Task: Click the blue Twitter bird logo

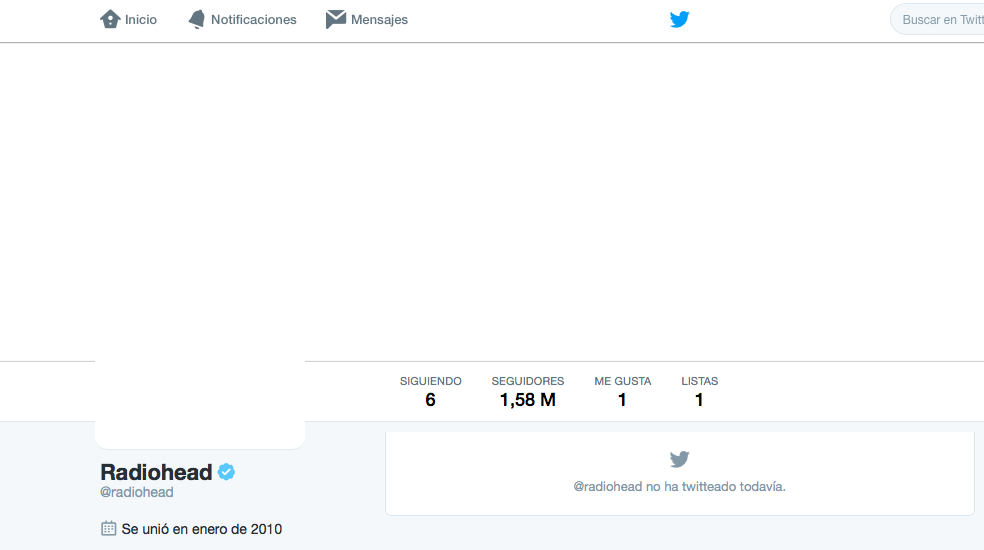Action: pyautogui.click(x=680, y=19)
